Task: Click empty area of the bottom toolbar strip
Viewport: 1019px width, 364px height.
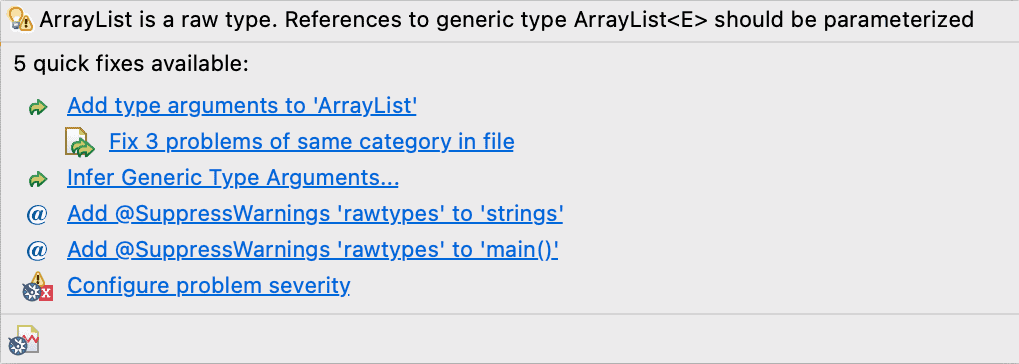Action: coord(520,339)
